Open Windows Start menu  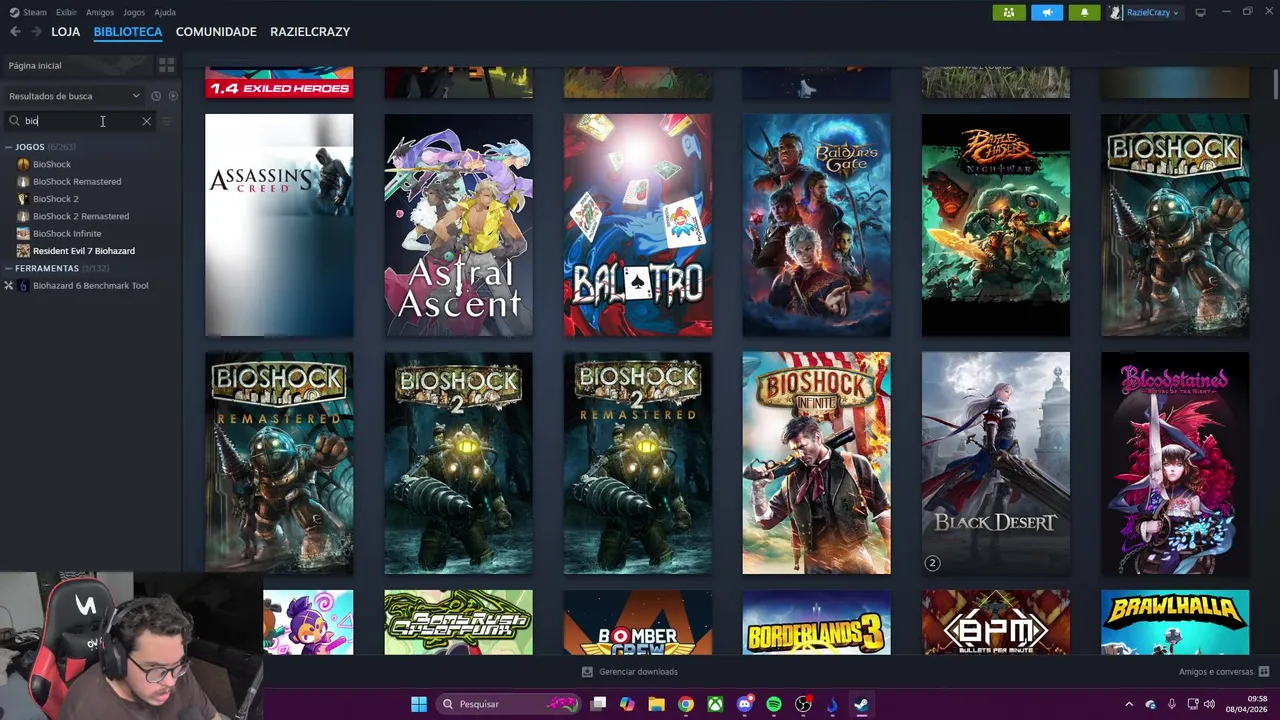tap(419, 704)
